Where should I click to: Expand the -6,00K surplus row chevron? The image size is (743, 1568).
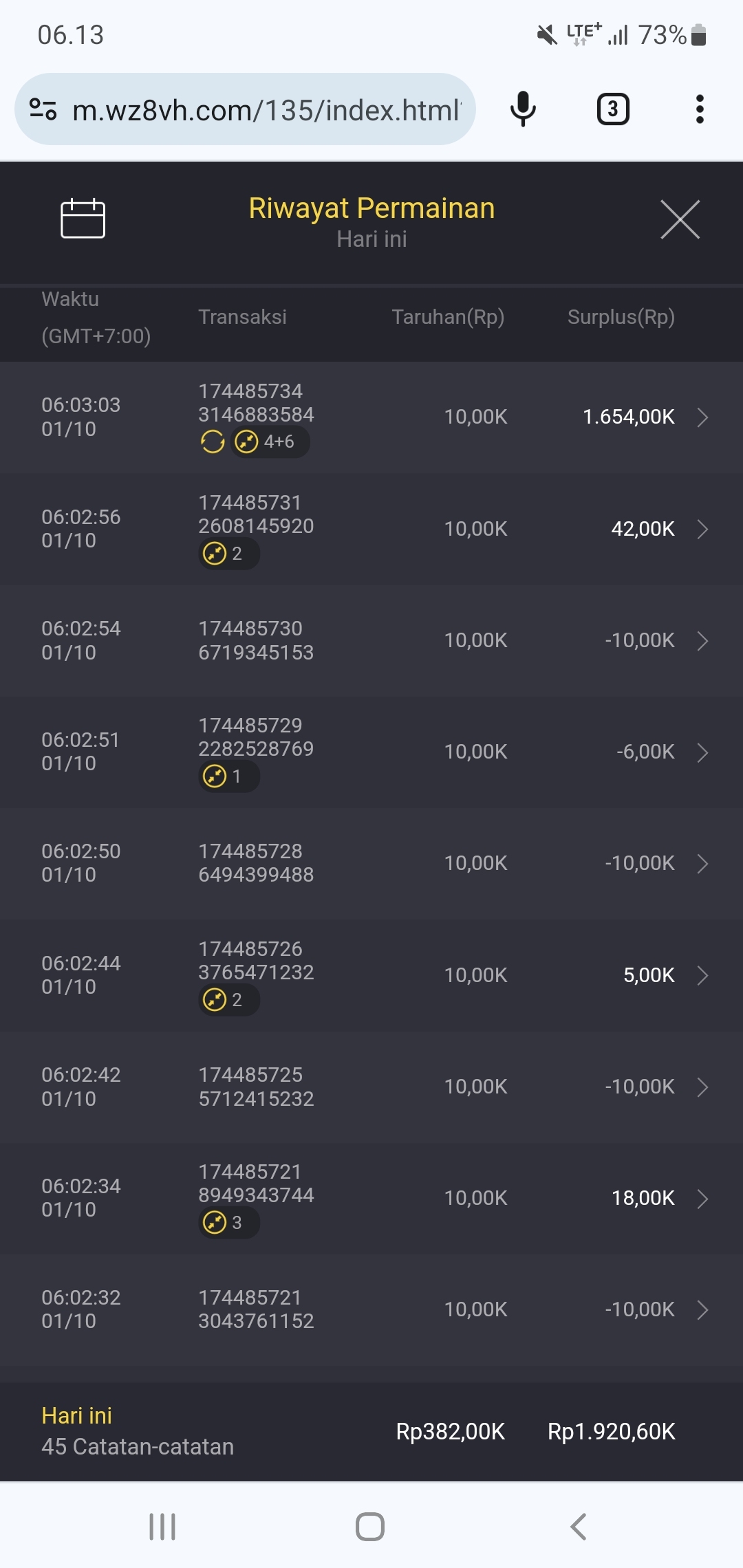[x=702, y=752]
